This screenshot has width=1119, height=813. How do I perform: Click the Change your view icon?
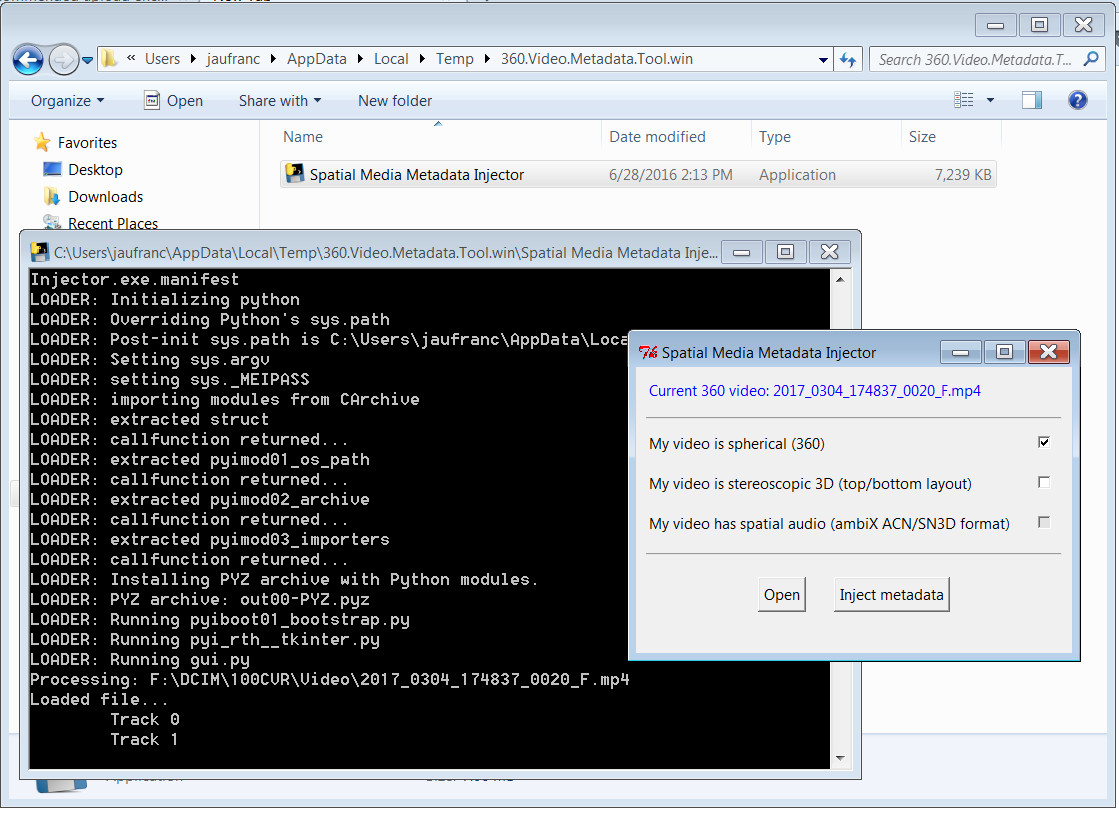tap(963, 100)
